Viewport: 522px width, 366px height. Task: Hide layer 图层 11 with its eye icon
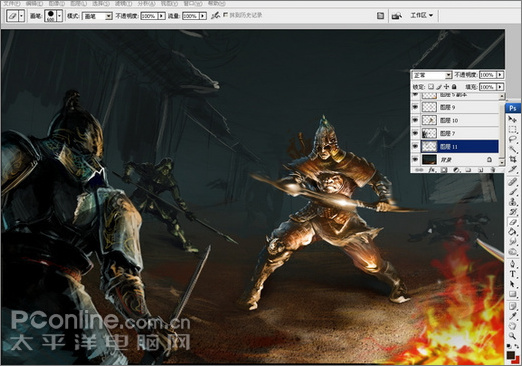[x=415, y=146]
